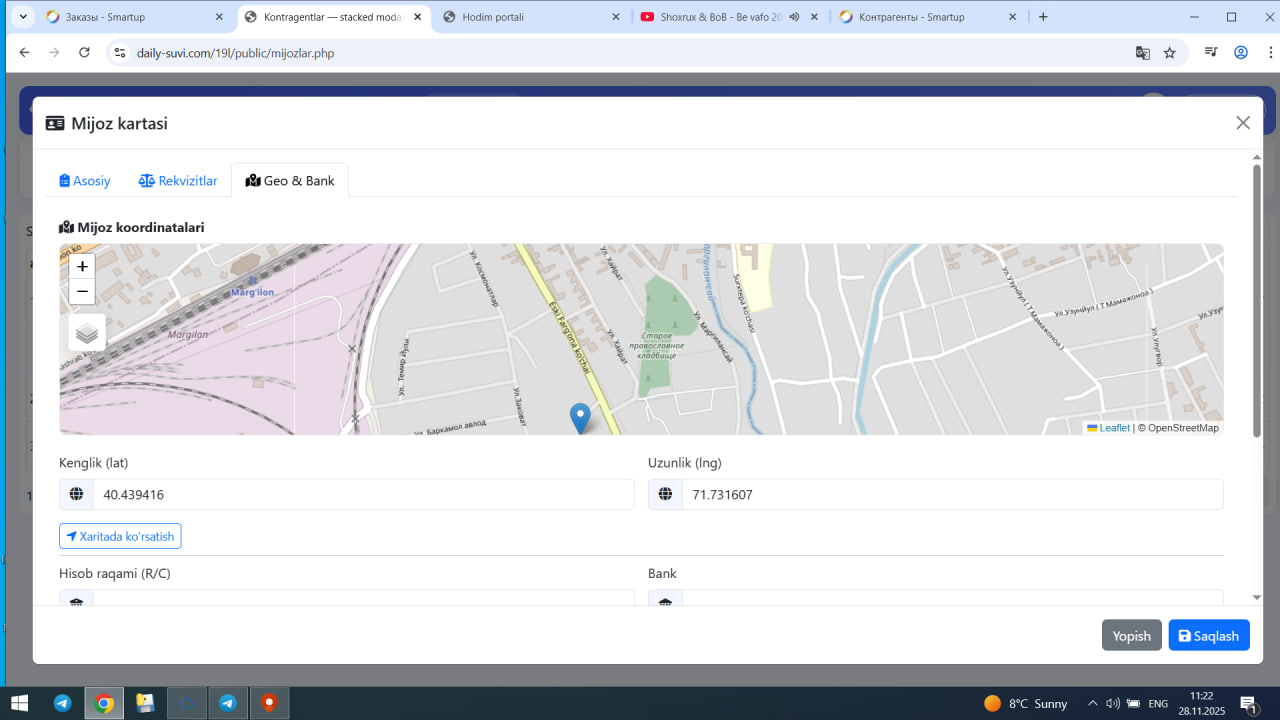Viewport: 1280px width, 720px height.
Task: Click Yopish to close the dialog
Action: click(1131, 636)
